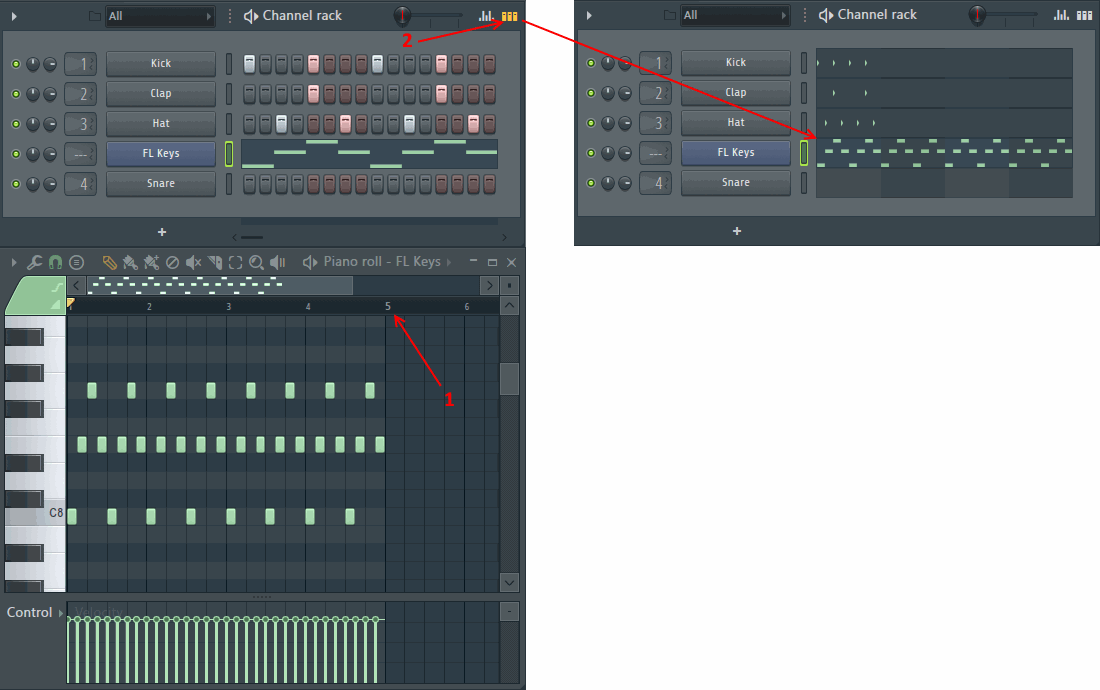Open the piano roll main menu arrow
Screen dimensions: 1100x690
click(x=14, y=262)
